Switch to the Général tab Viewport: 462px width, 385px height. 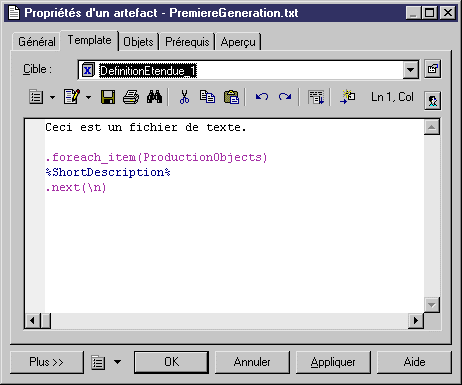pyautogui.click(x=37, y=42)
